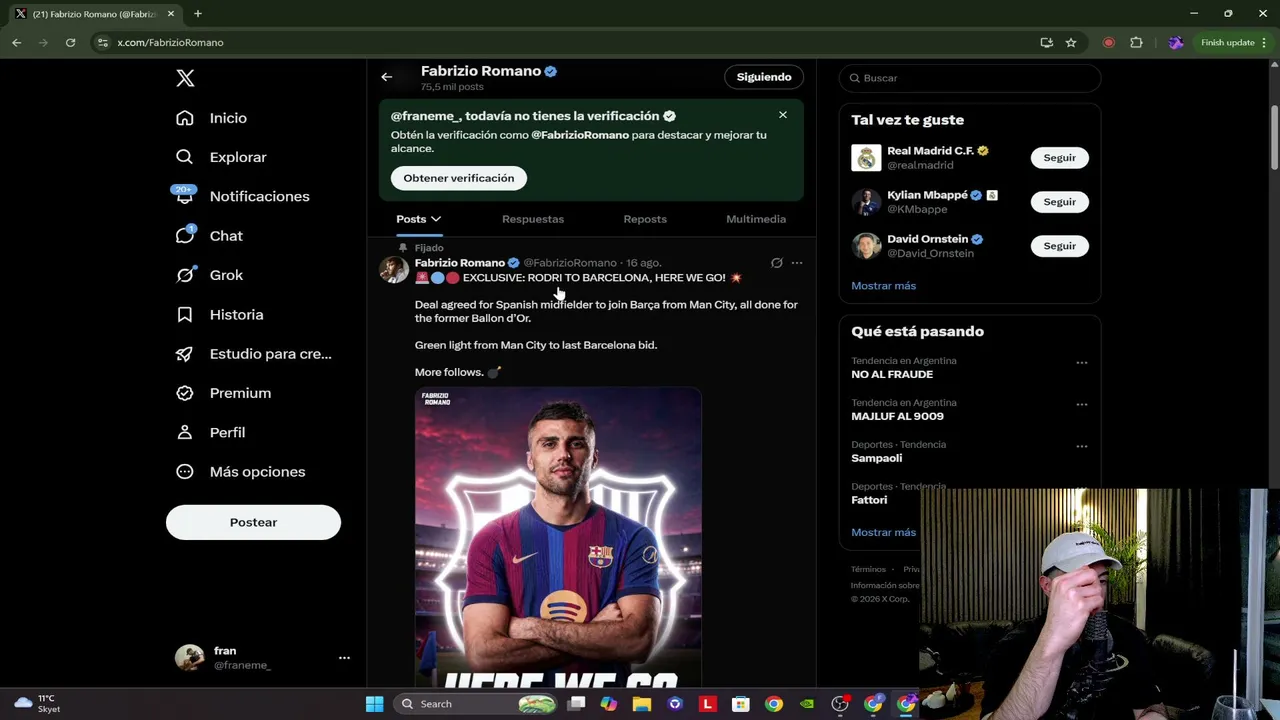
Task: Click the Perfil person icon
Action: tap(185, 432)
